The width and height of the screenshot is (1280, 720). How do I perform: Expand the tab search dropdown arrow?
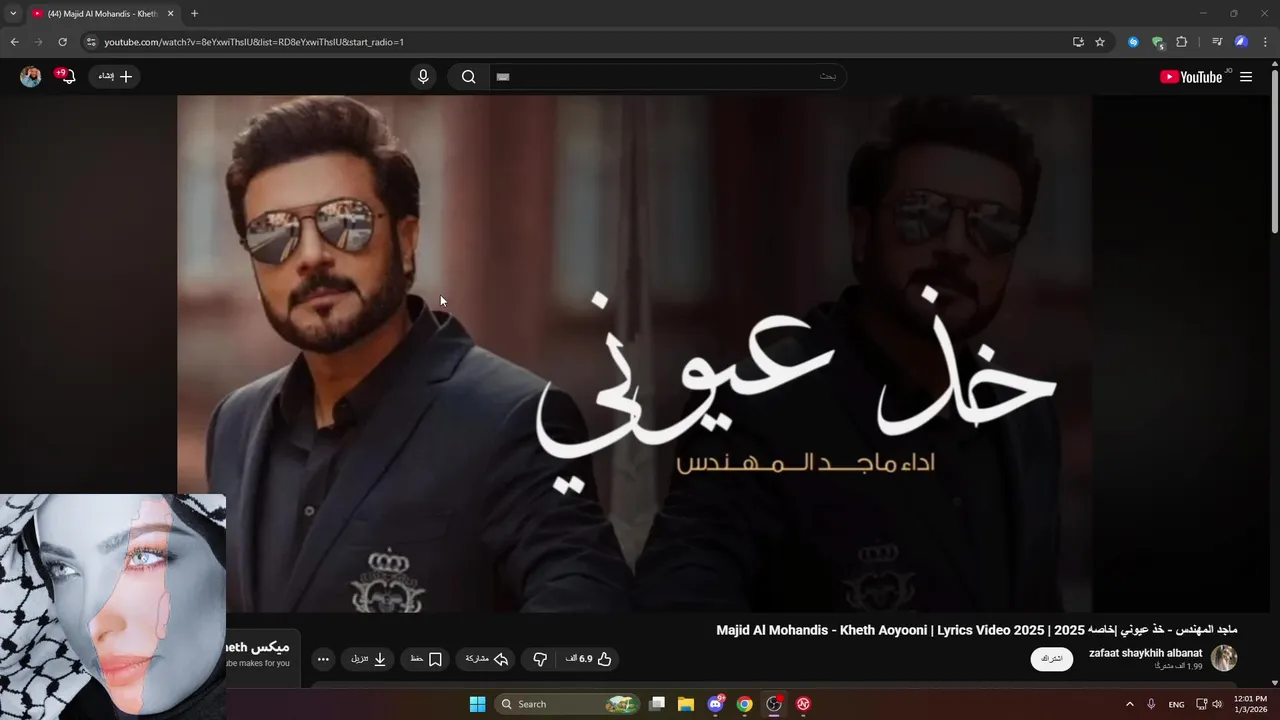[x=13, y=14]
